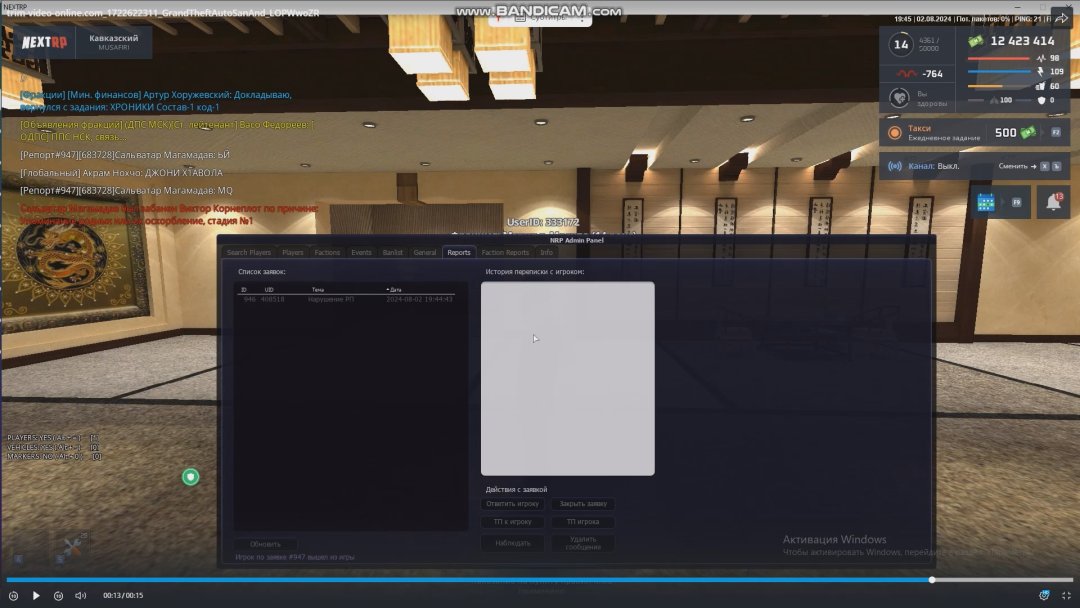Click the chat history text area
The width and height of the screenshot is (1080, 608).
[x=568, y=379]
